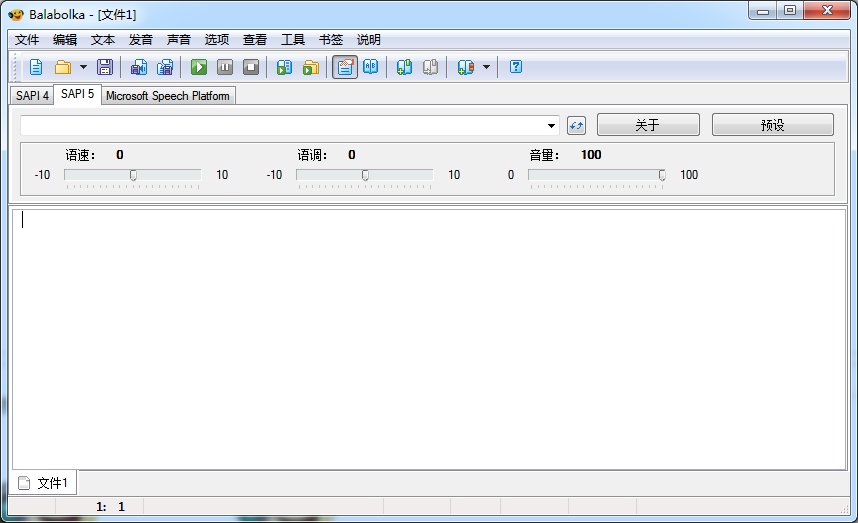
Task: Click the AB dictionary book icon
Action: [x=370, y=67]
